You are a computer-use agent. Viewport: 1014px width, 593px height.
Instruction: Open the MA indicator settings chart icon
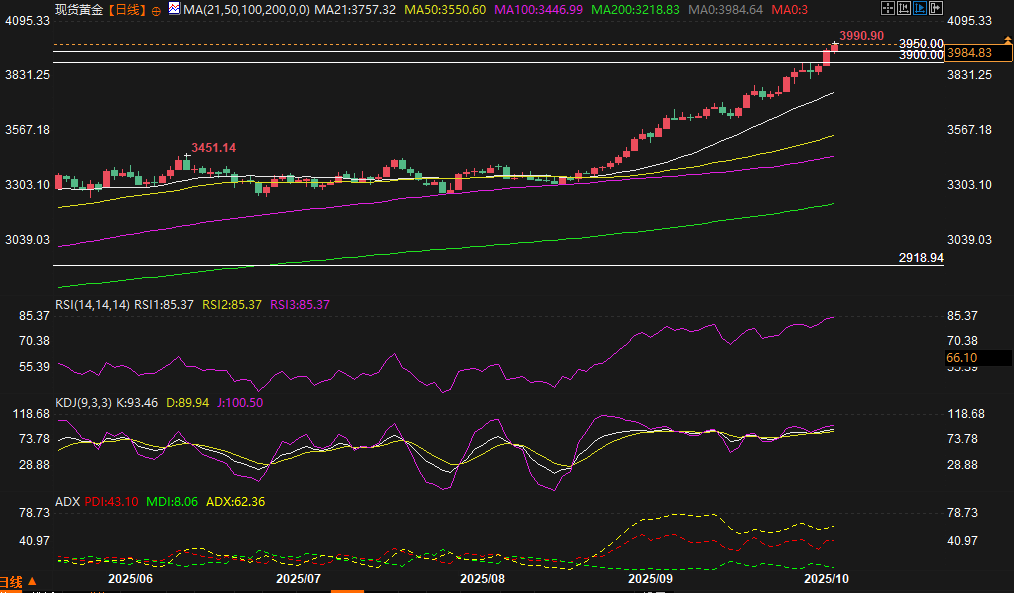pyautogui.click(x=174, y=9)
